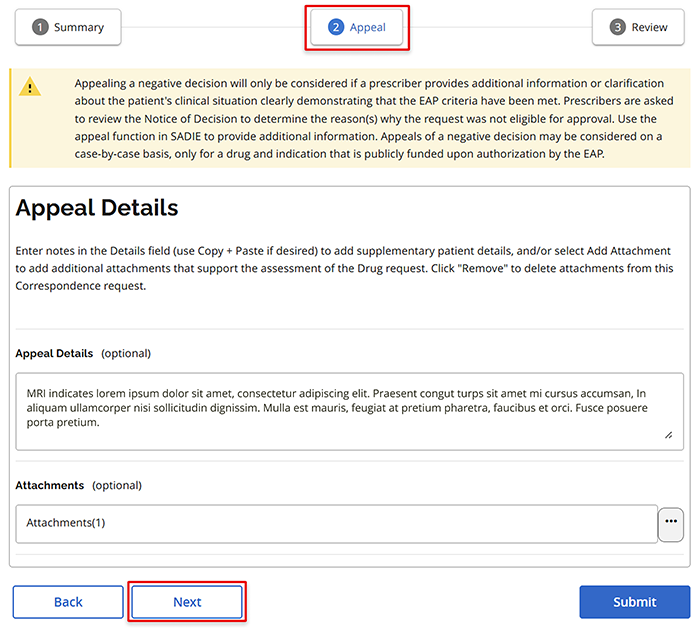Click the Appeal Details heading

click(97, 208)
